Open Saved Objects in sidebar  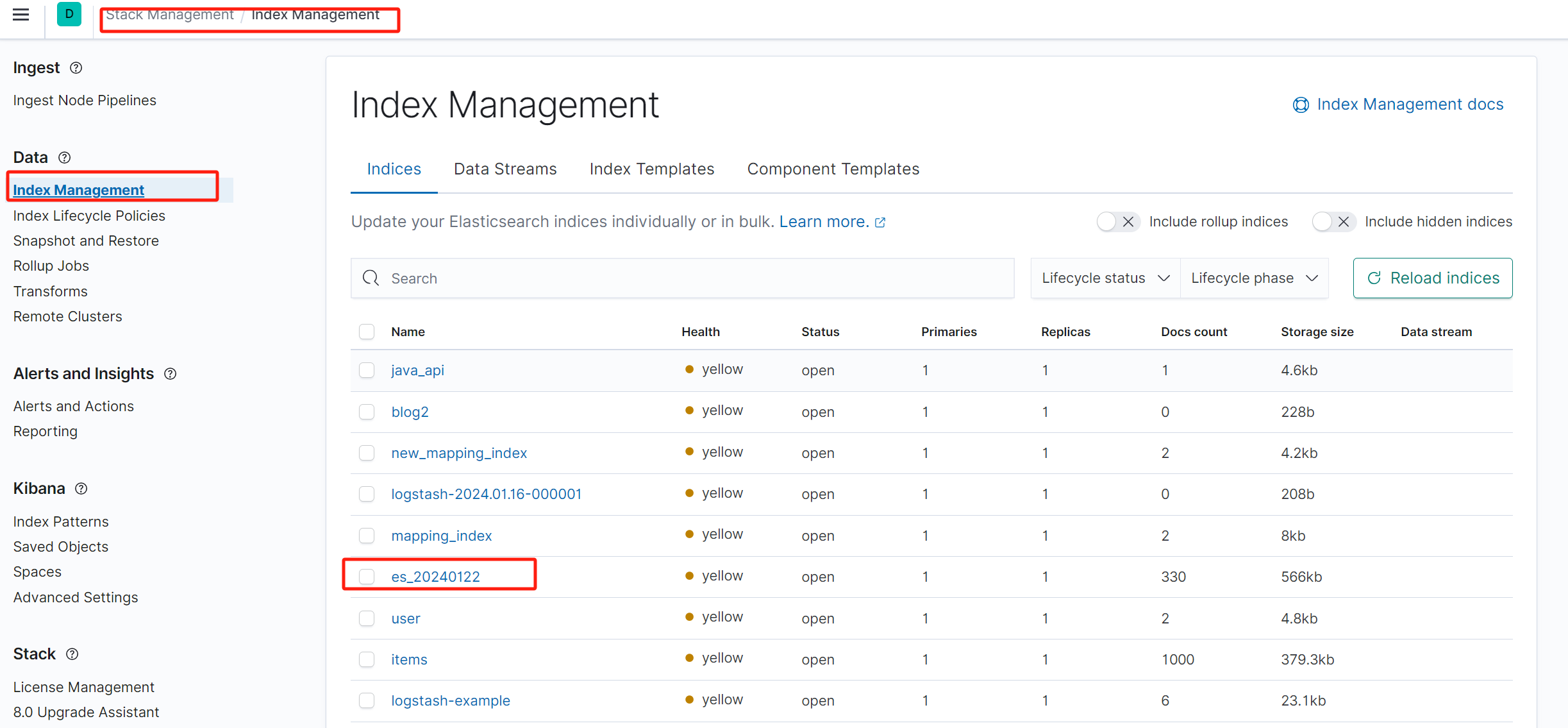click(61, 546)
